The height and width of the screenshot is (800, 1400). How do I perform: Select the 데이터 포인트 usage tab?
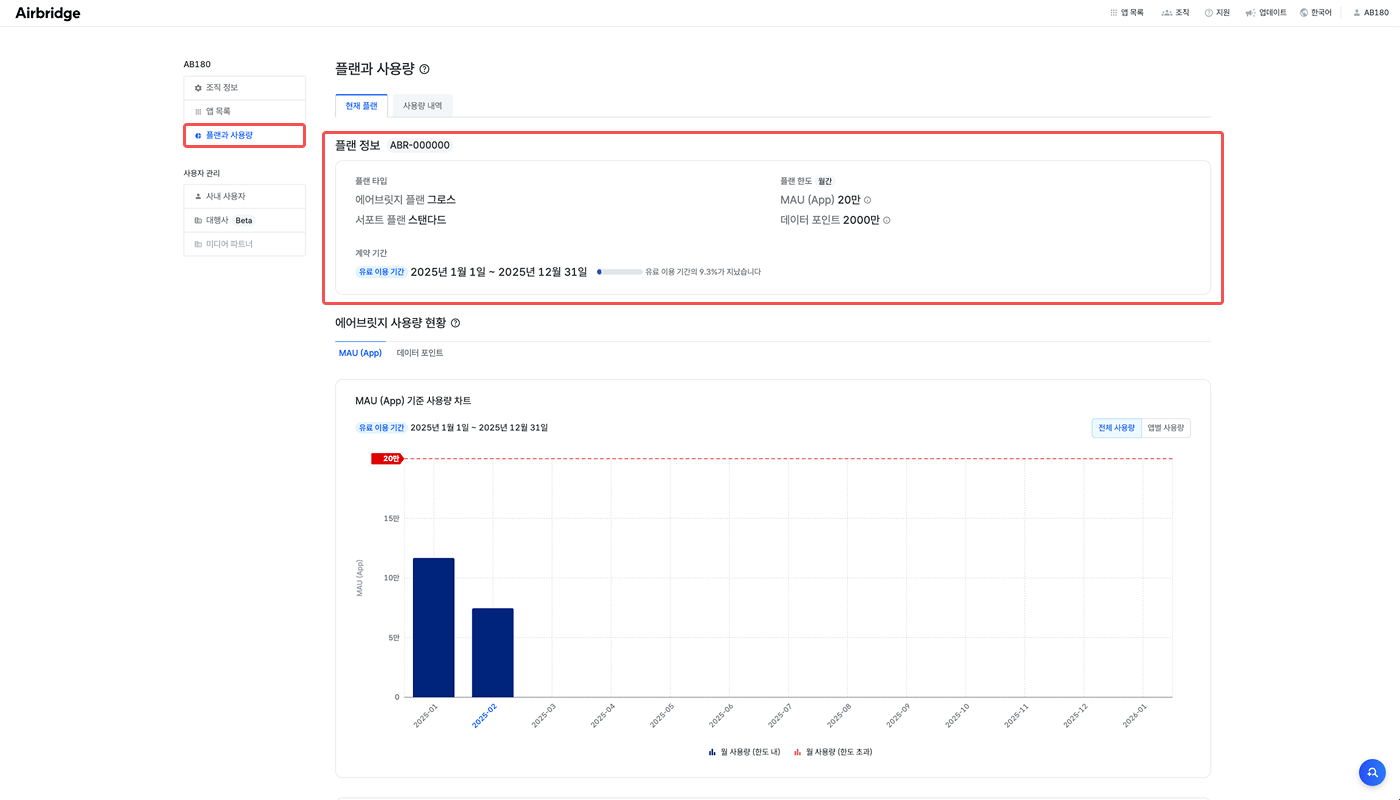pyautogui.click(x=420, y=353)
